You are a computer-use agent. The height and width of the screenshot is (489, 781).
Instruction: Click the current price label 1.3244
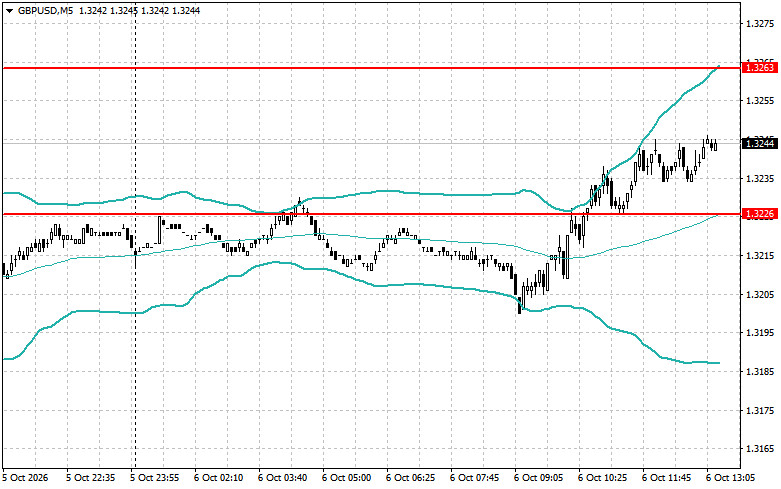point(760,143)
